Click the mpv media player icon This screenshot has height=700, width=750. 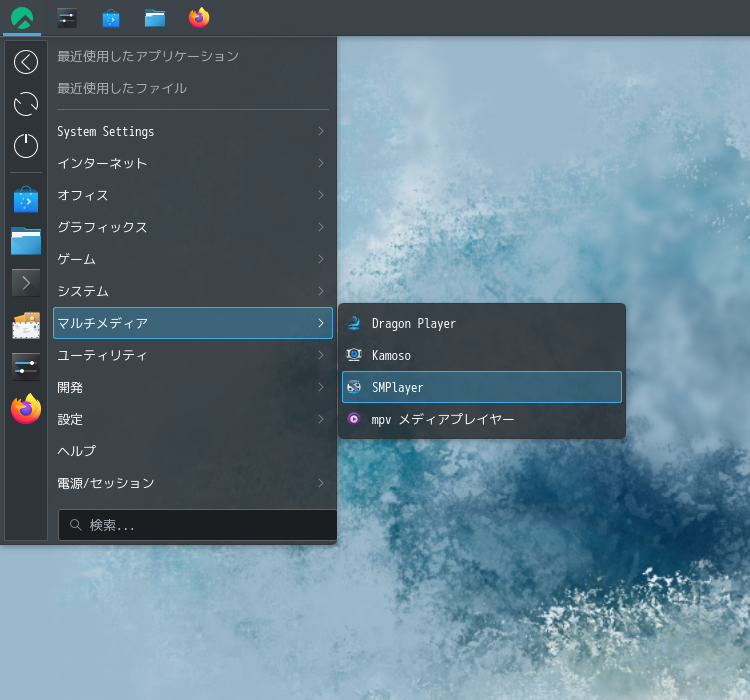(x=354, y=419)
